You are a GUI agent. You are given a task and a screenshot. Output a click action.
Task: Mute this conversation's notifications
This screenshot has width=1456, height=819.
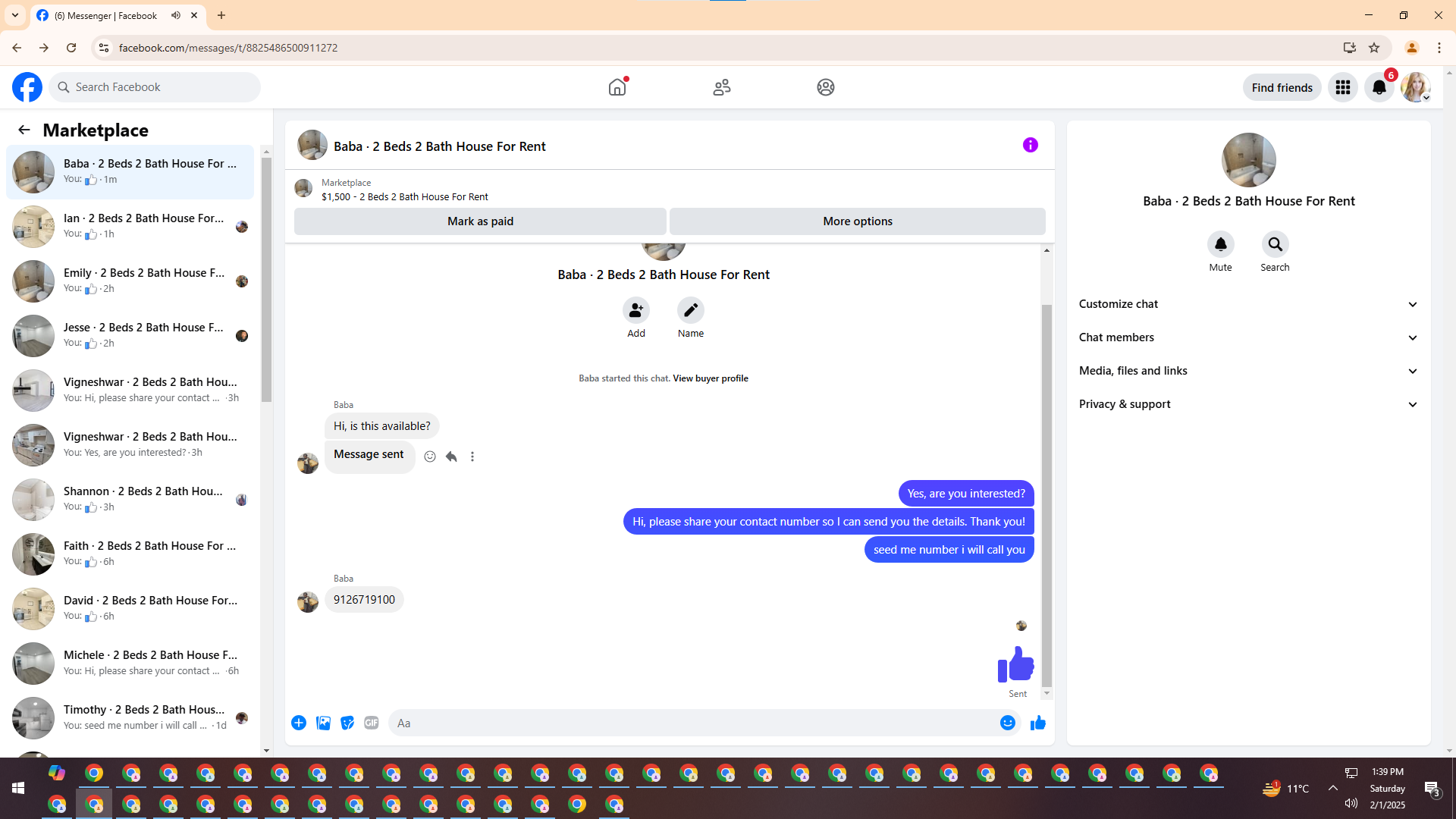pyautogui.click(x=1220, y=245)
